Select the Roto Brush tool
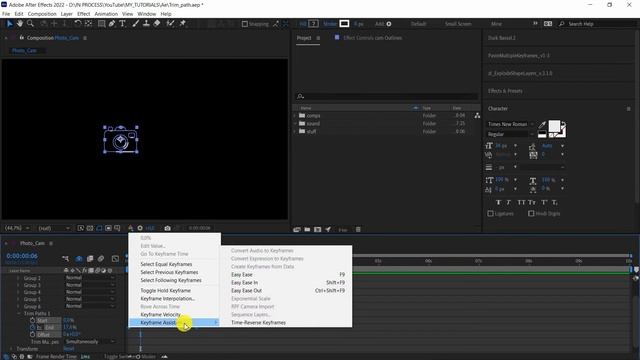 pos(171,24)
